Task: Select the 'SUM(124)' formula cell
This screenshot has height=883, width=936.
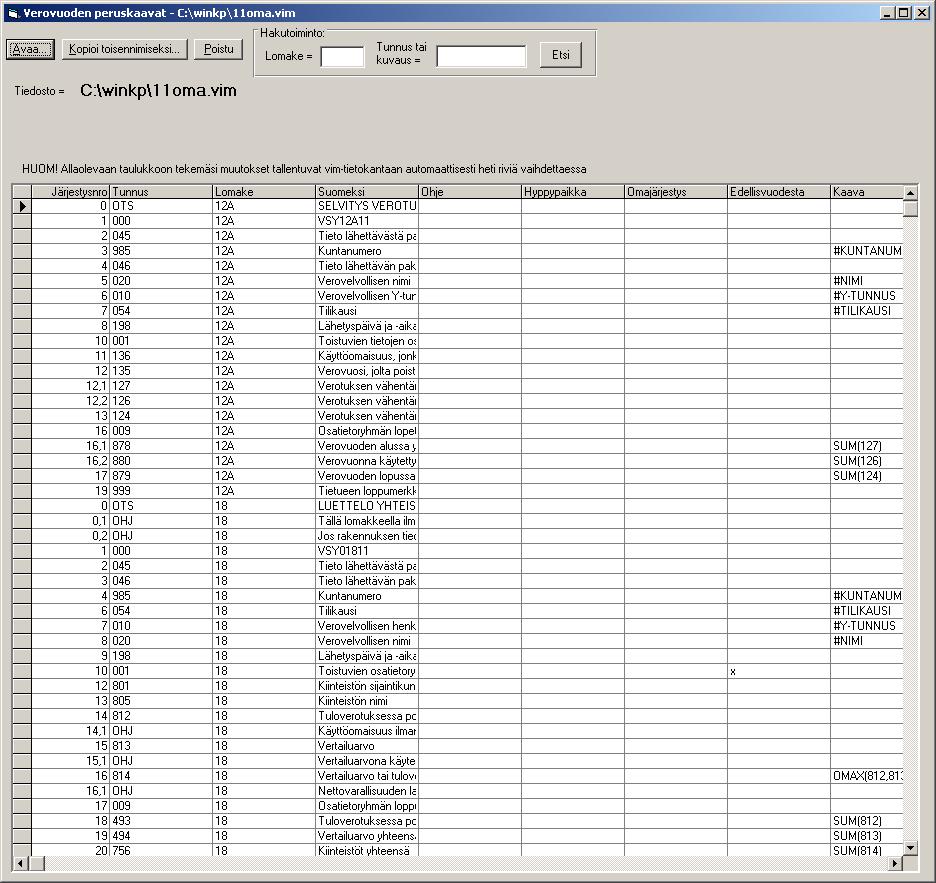Action: [866, 476]
